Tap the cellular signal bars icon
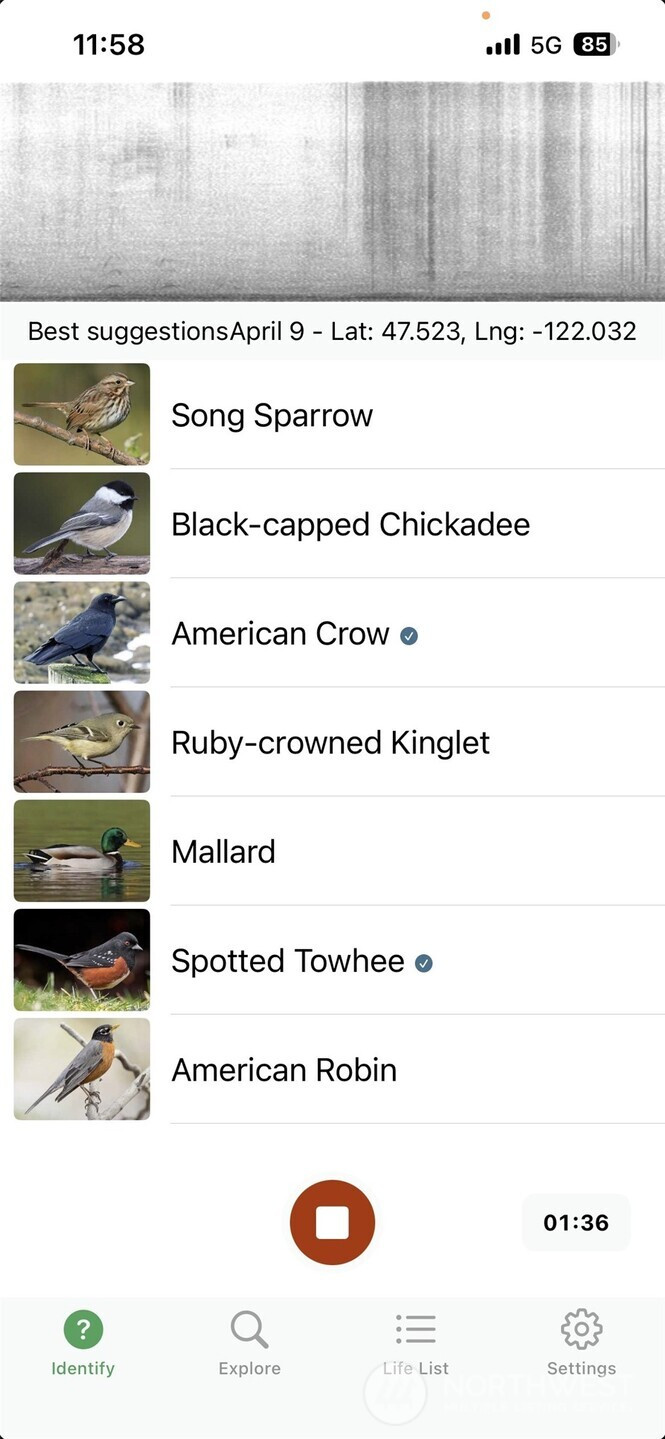The image size is (665, 1439). pos(502,44)
